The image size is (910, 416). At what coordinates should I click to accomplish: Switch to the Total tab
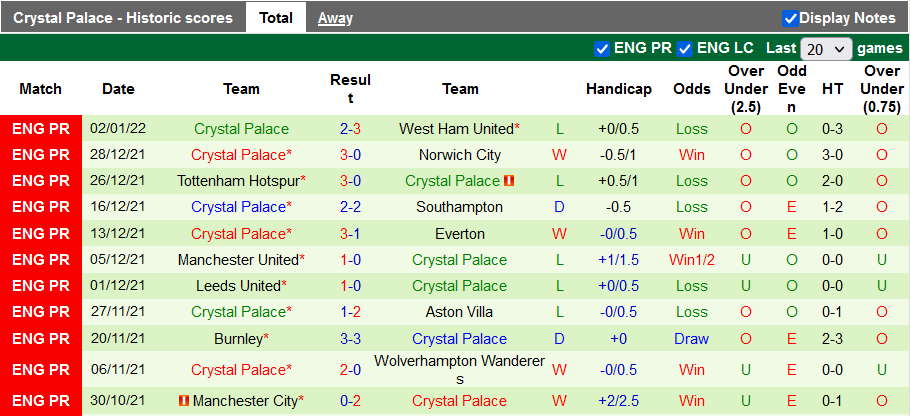pos(276,18)
